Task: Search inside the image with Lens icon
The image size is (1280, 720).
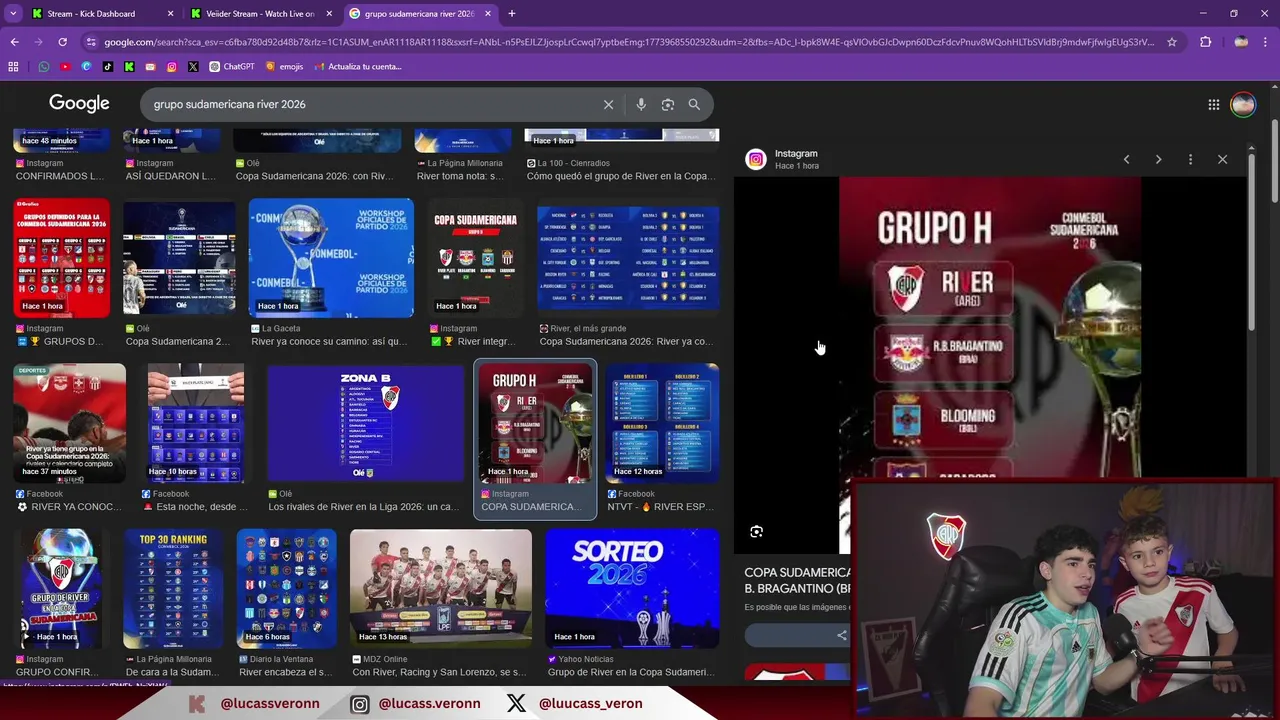Action: pos(756,532)
